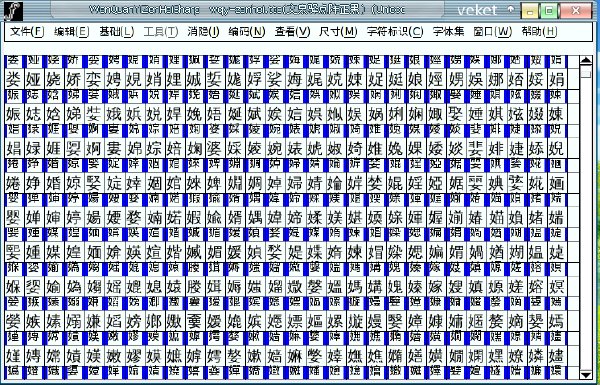
Task: Open the 查看(V) menu
Action: pyautogui.click(x=292, y=31)
